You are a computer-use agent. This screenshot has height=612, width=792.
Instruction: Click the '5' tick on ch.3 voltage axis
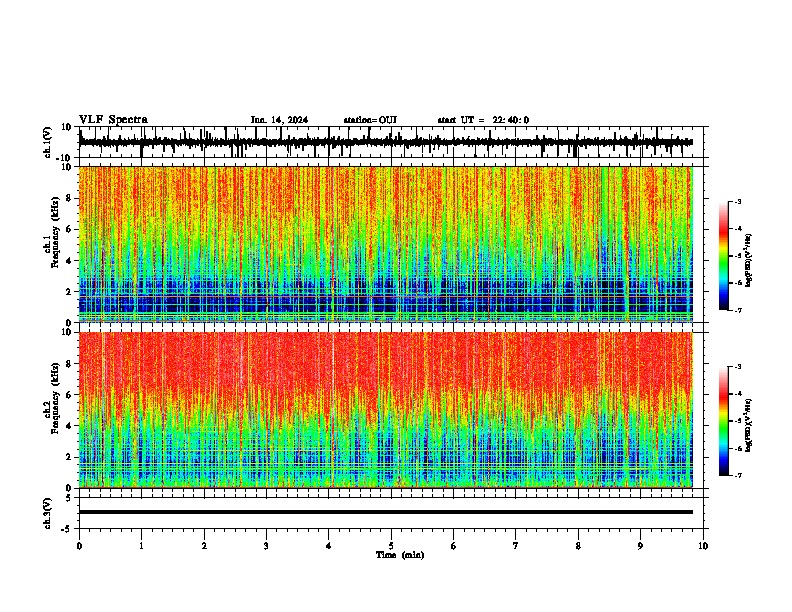click(69, 498)
